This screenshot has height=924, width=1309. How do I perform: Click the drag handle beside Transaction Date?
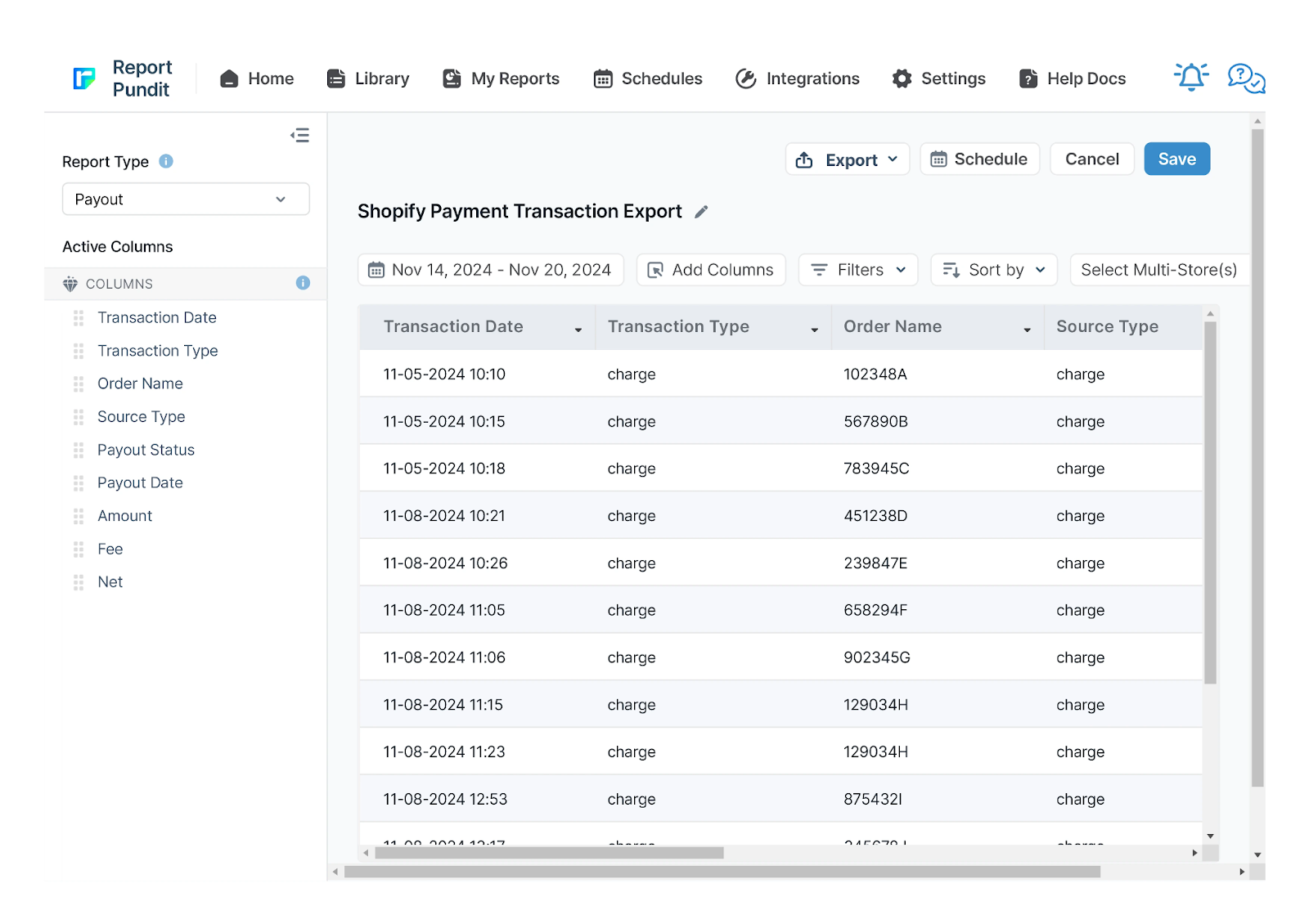(79, 317)
